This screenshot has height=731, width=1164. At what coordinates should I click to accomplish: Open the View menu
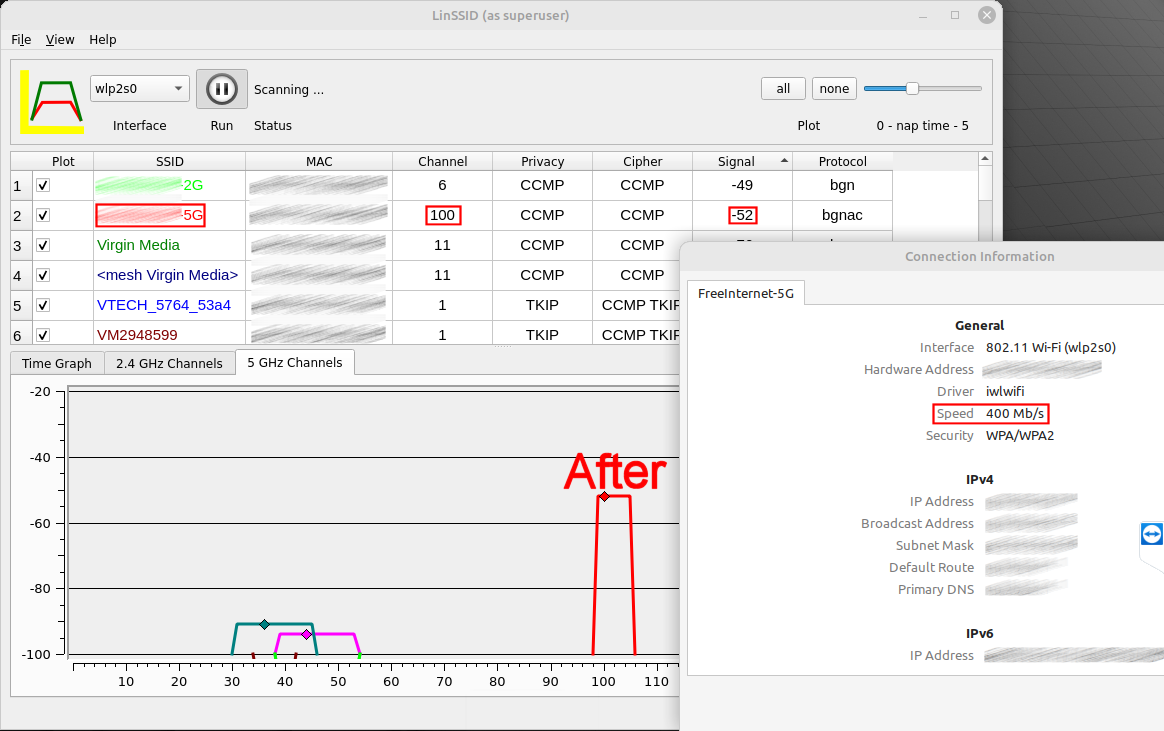point(60,40)
